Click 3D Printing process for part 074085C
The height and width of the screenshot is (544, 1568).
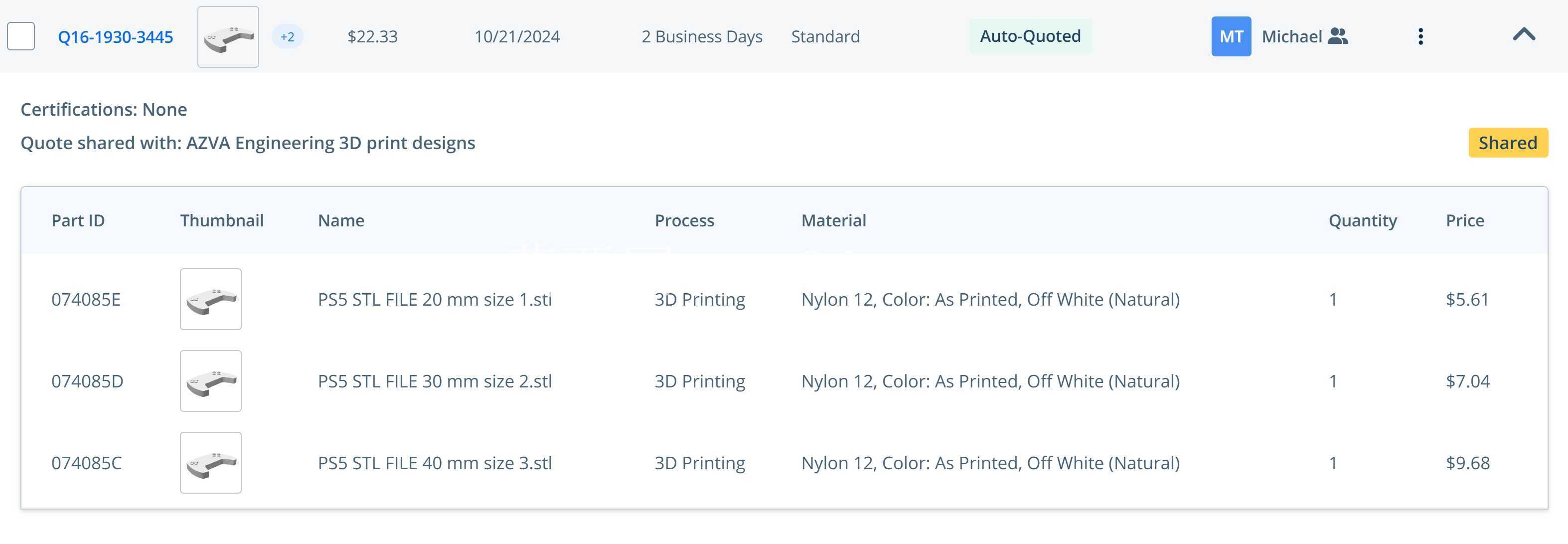point(699,463)
